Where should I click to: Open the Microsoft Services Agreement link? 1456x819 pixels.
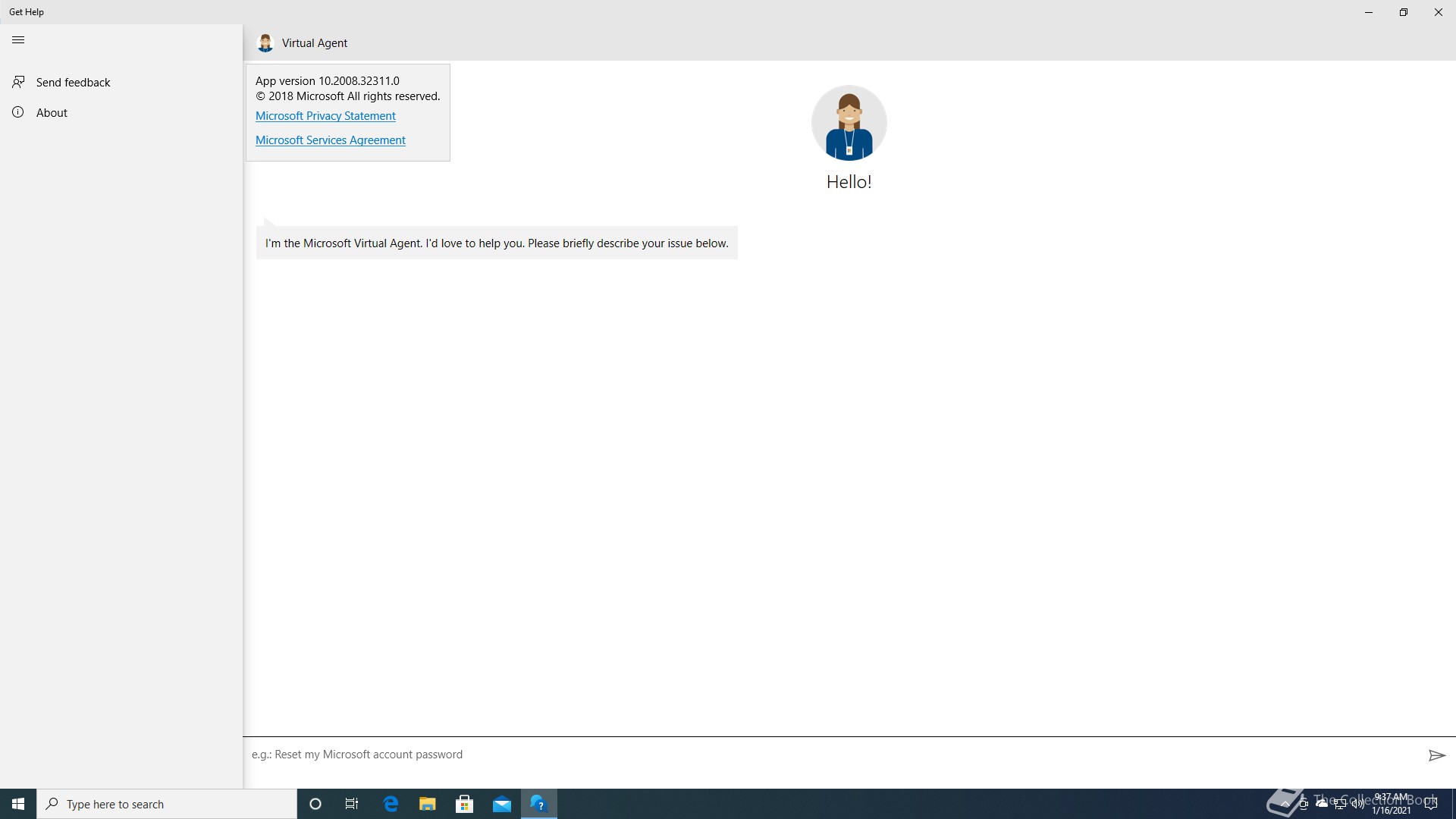tap(331, 140)
